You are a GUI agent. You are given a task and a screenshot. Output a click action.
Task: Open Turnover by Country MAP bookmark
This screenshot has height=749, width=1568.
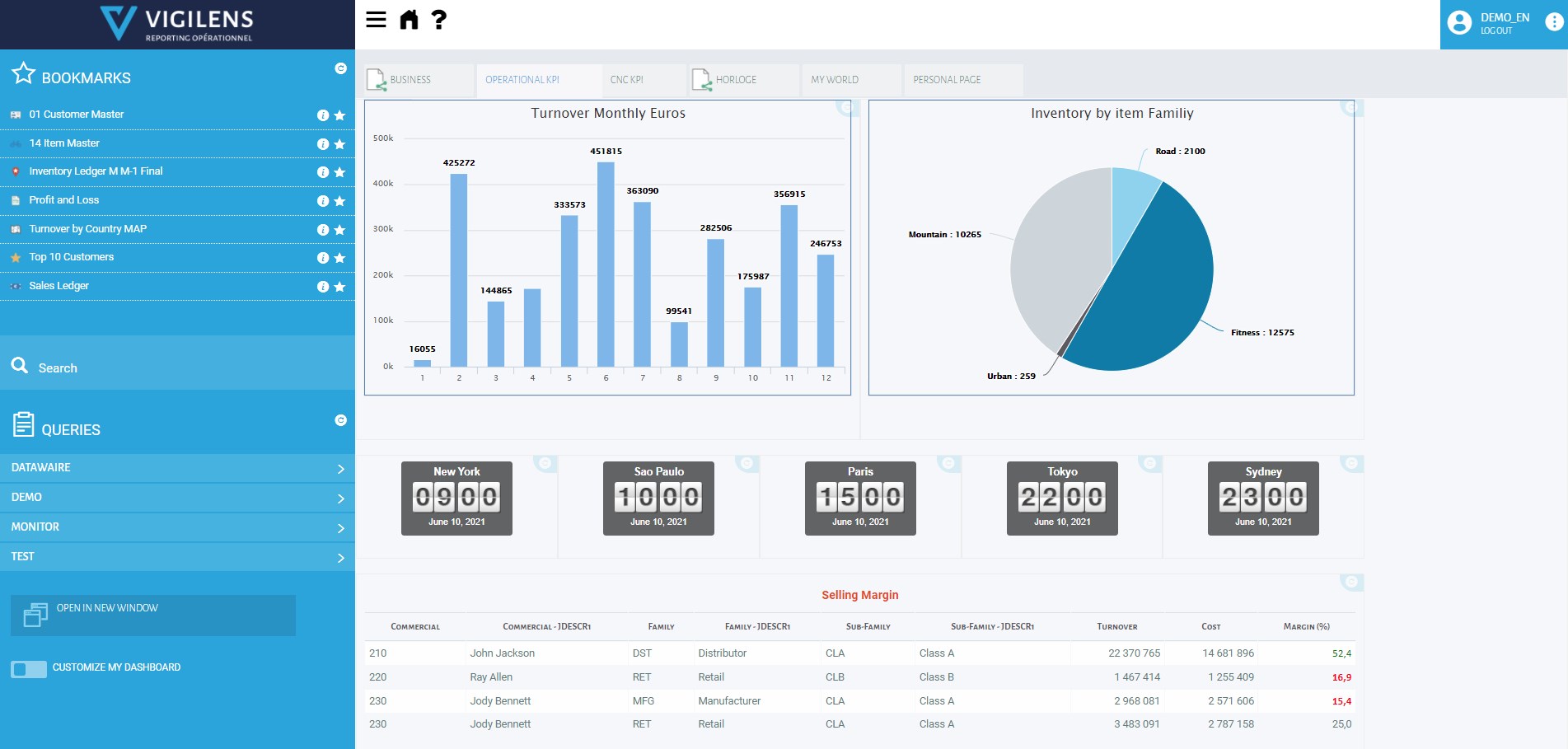click(x=87, y=229)
